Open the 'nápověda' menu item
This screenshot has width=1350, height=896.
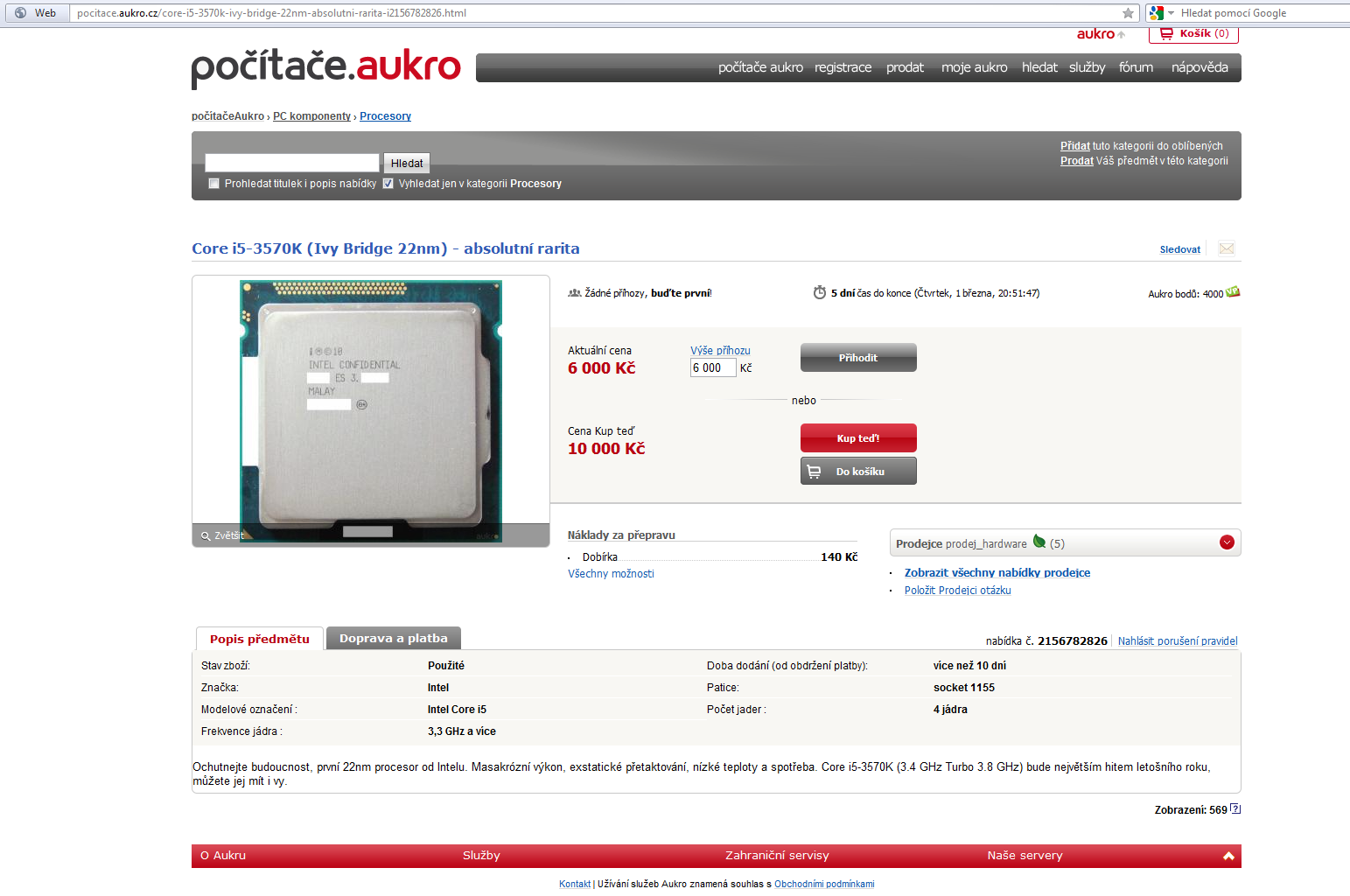1200,67
